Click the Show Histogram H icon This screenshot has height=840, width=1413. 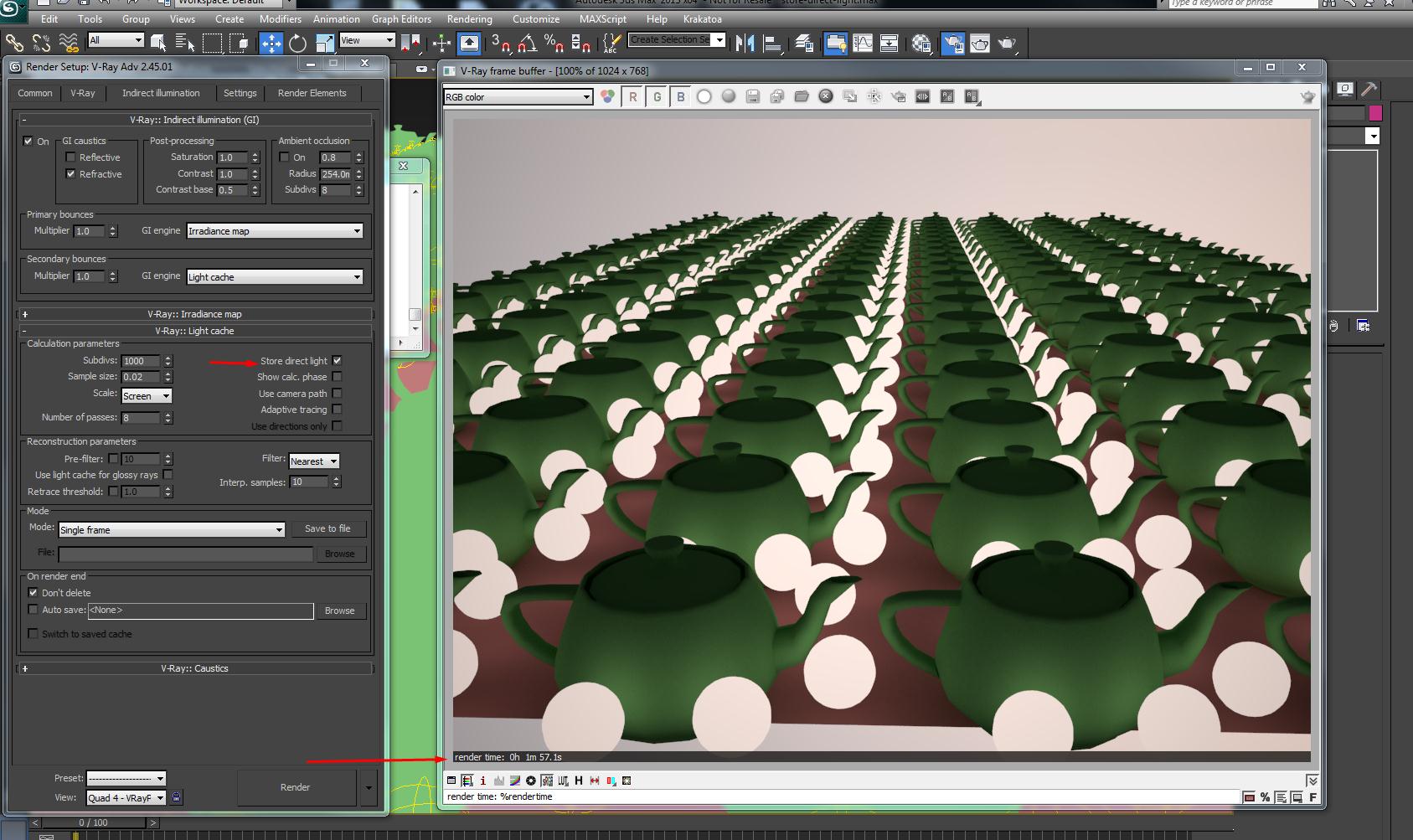pos(579,781)
